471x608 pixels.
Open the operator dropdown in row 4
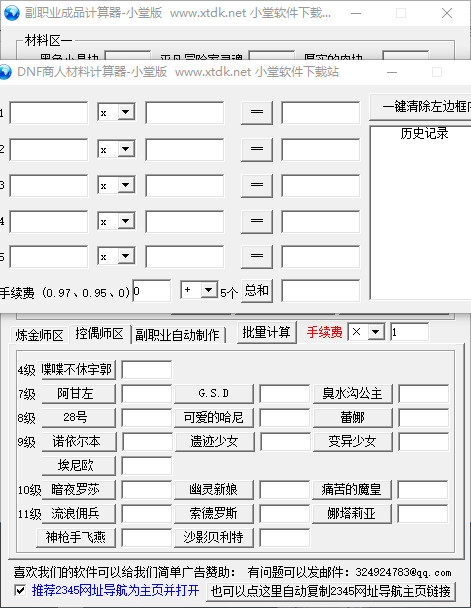[126, 221]
